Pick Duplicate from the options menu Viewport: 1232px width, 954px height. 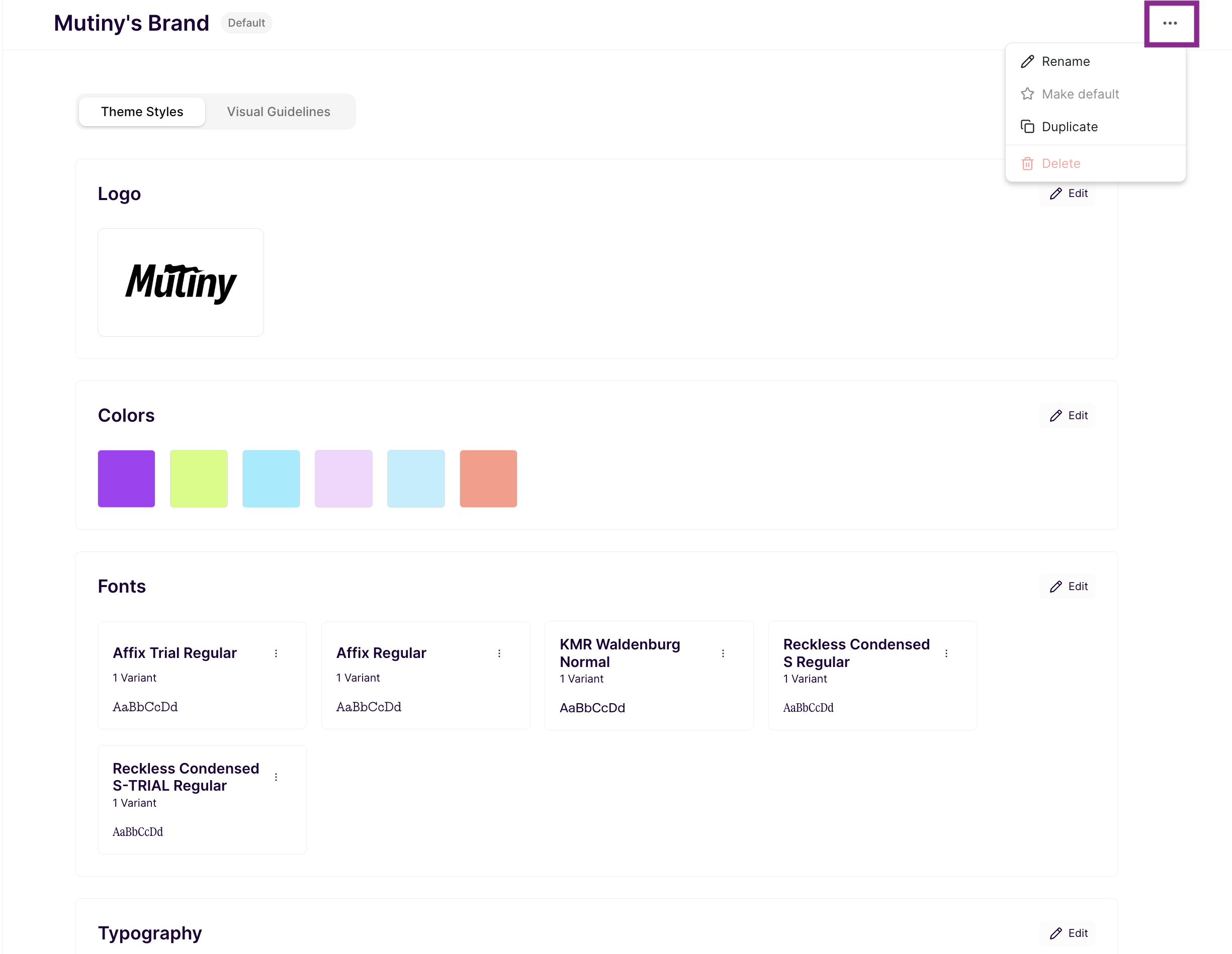[1095, 127]
